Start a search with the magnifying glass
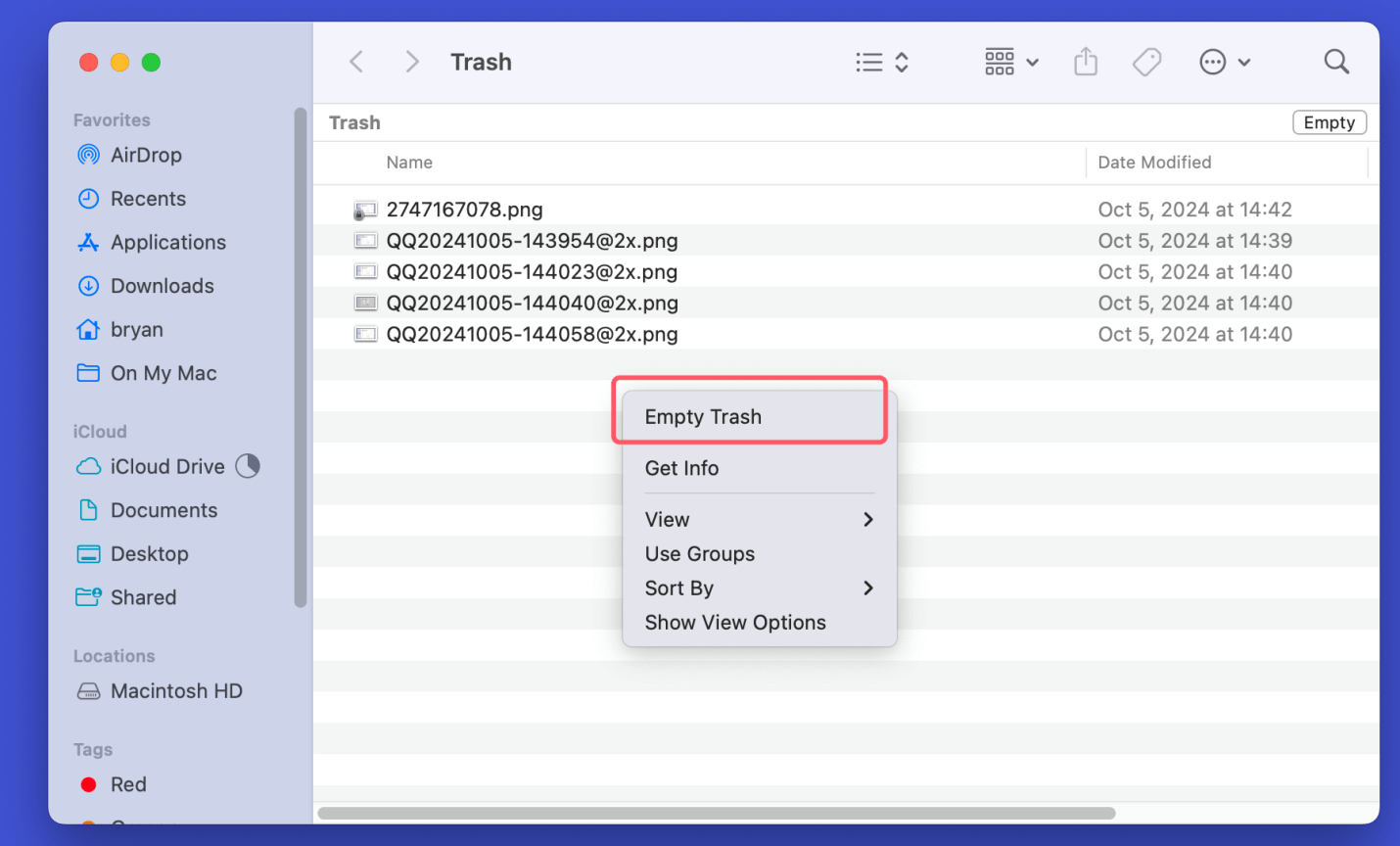Screen dimensions: 1400x846 tap(1336, 61)
